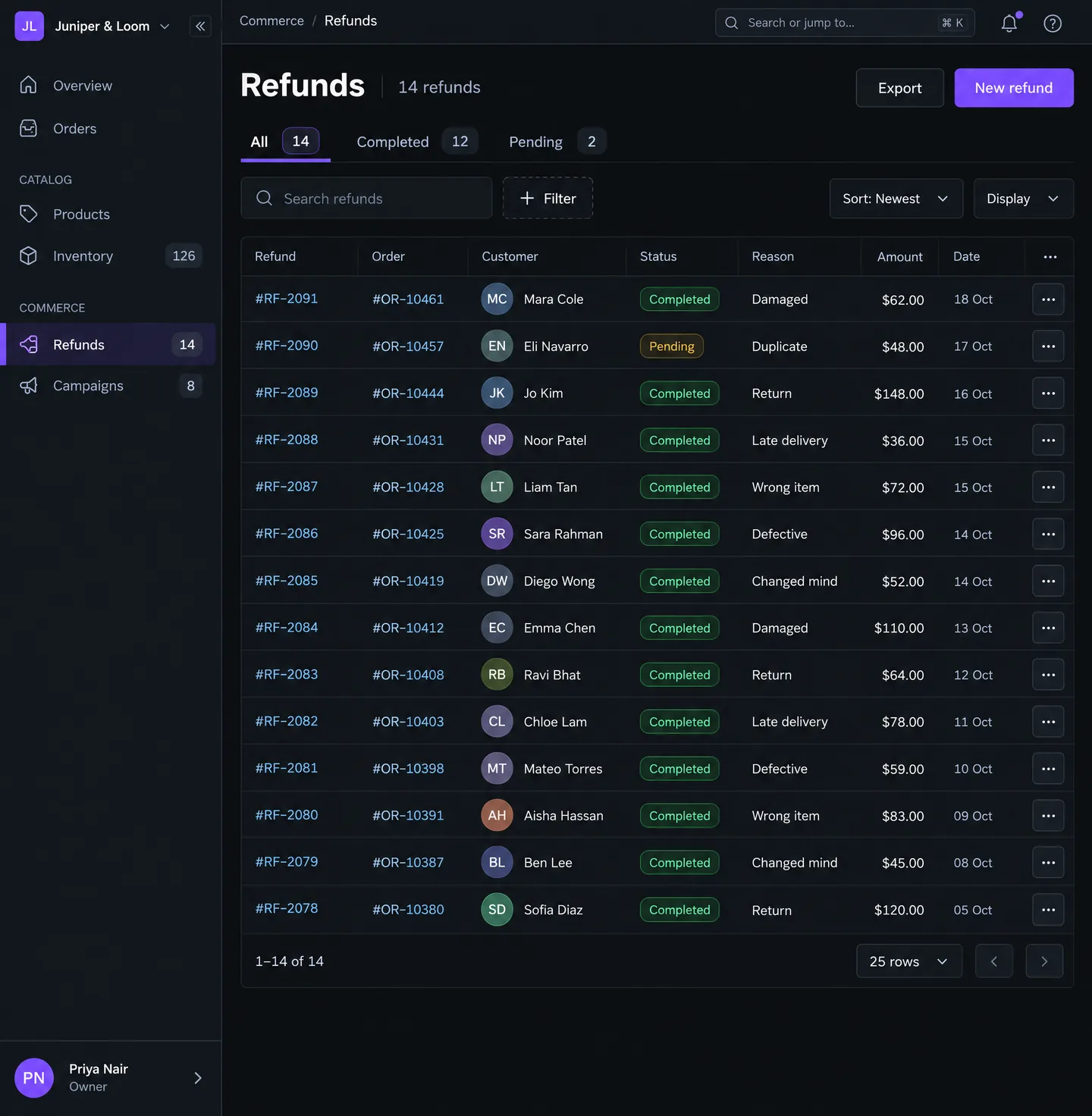Click the Export button
Image resolution: width=1092 pixels, height=1116 pixels.
900,88
